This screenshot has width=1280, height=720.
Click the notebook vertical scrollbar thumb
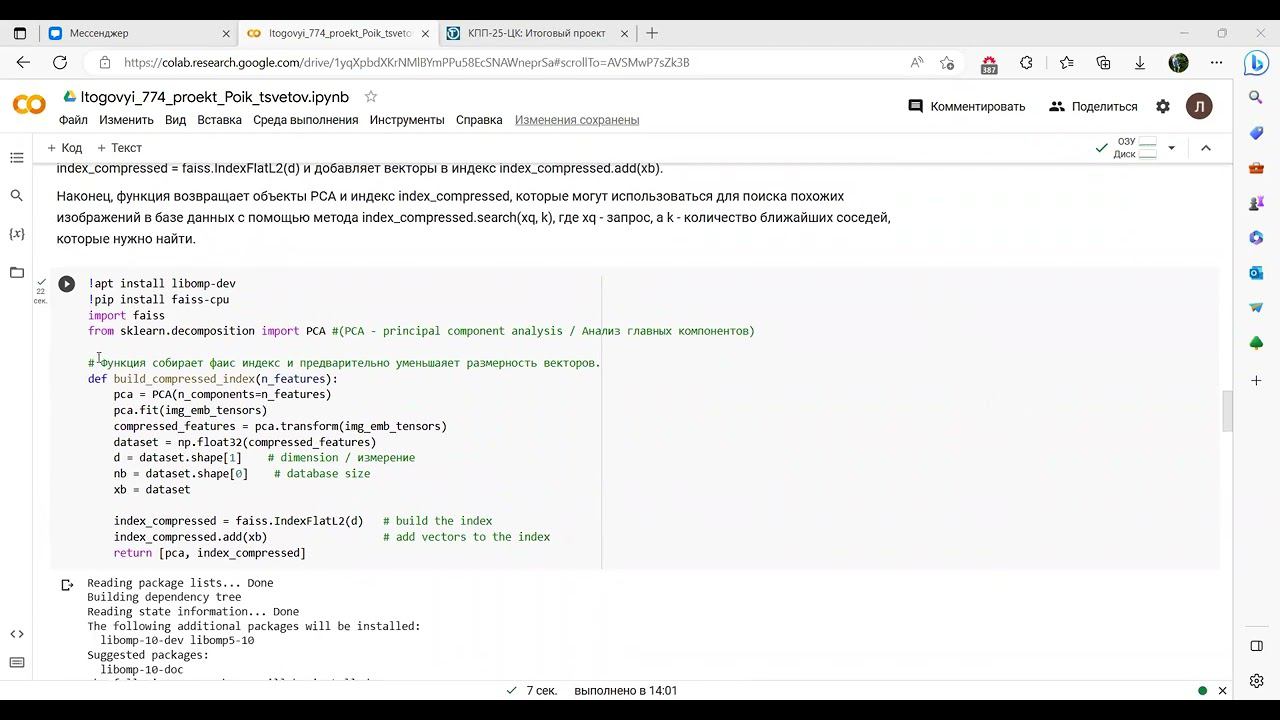[x=1227, y=411]
